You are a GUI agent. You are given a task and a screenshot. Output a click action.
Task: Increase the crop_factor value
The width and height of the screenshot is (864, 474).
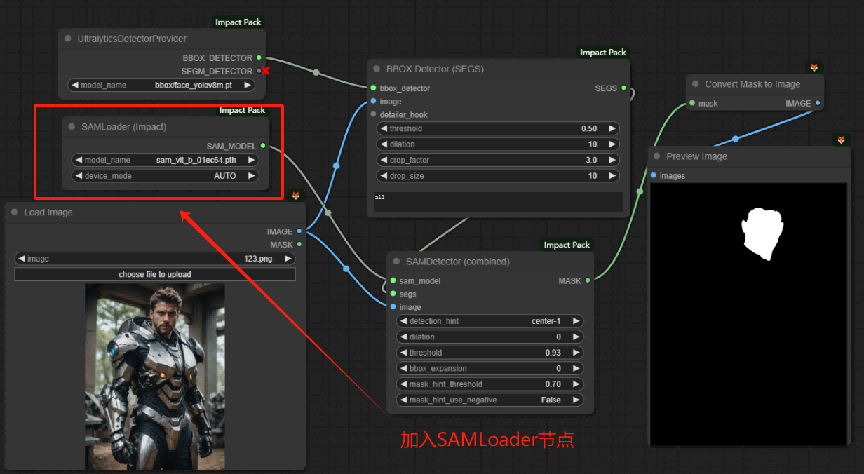612,160
